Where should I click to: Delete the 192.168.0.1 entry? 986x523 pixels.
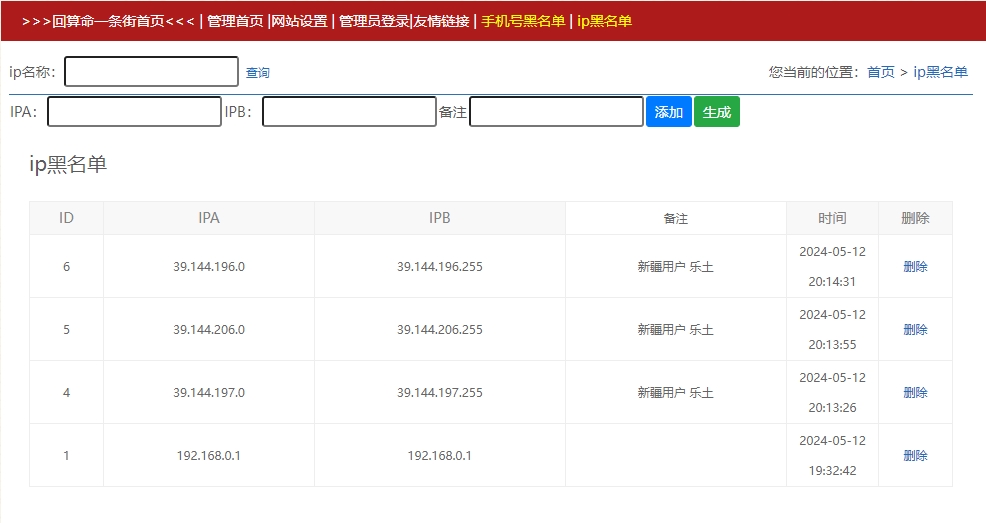click(915, 456)
